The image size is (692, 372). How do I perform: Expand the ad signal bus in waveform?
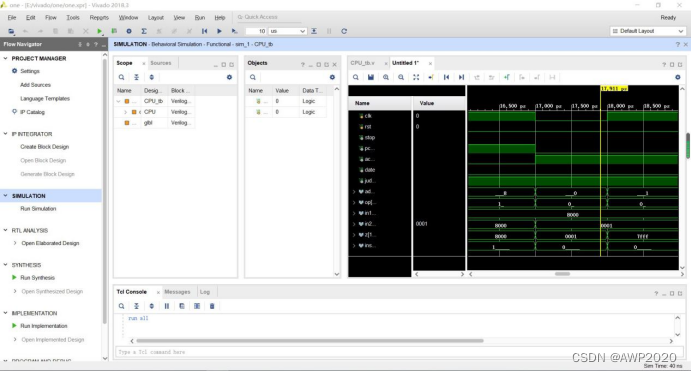coord(354,192)
